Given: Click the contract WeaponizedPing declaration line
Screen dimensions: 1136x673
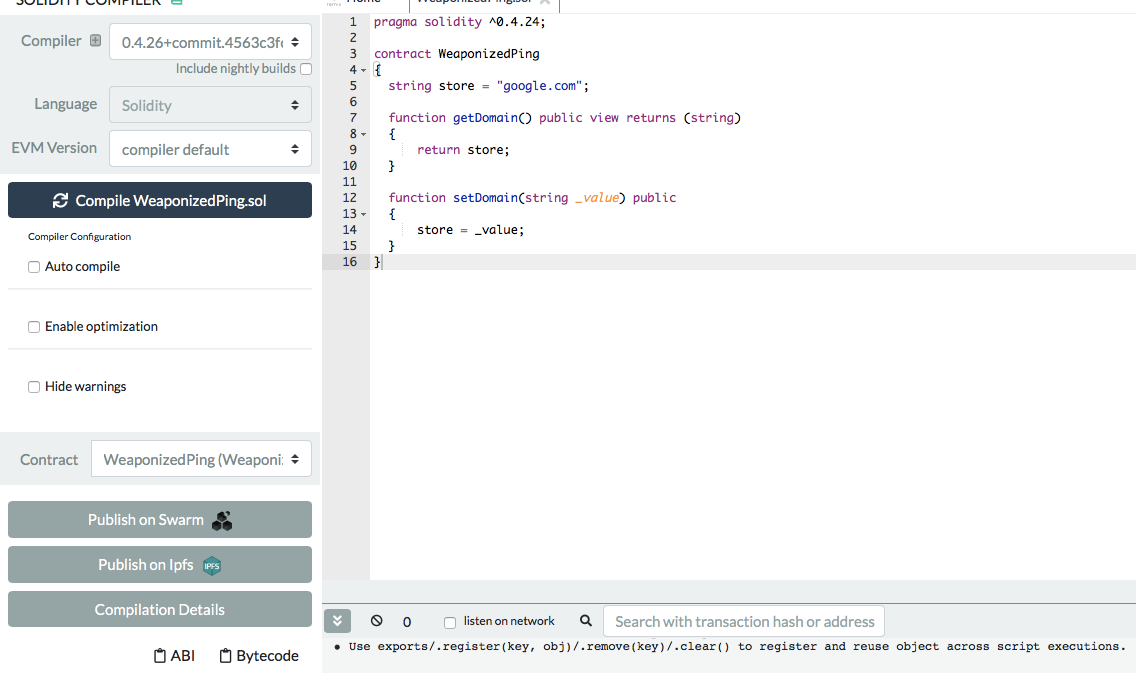Looking at the screenshot, I should [456, 54].
